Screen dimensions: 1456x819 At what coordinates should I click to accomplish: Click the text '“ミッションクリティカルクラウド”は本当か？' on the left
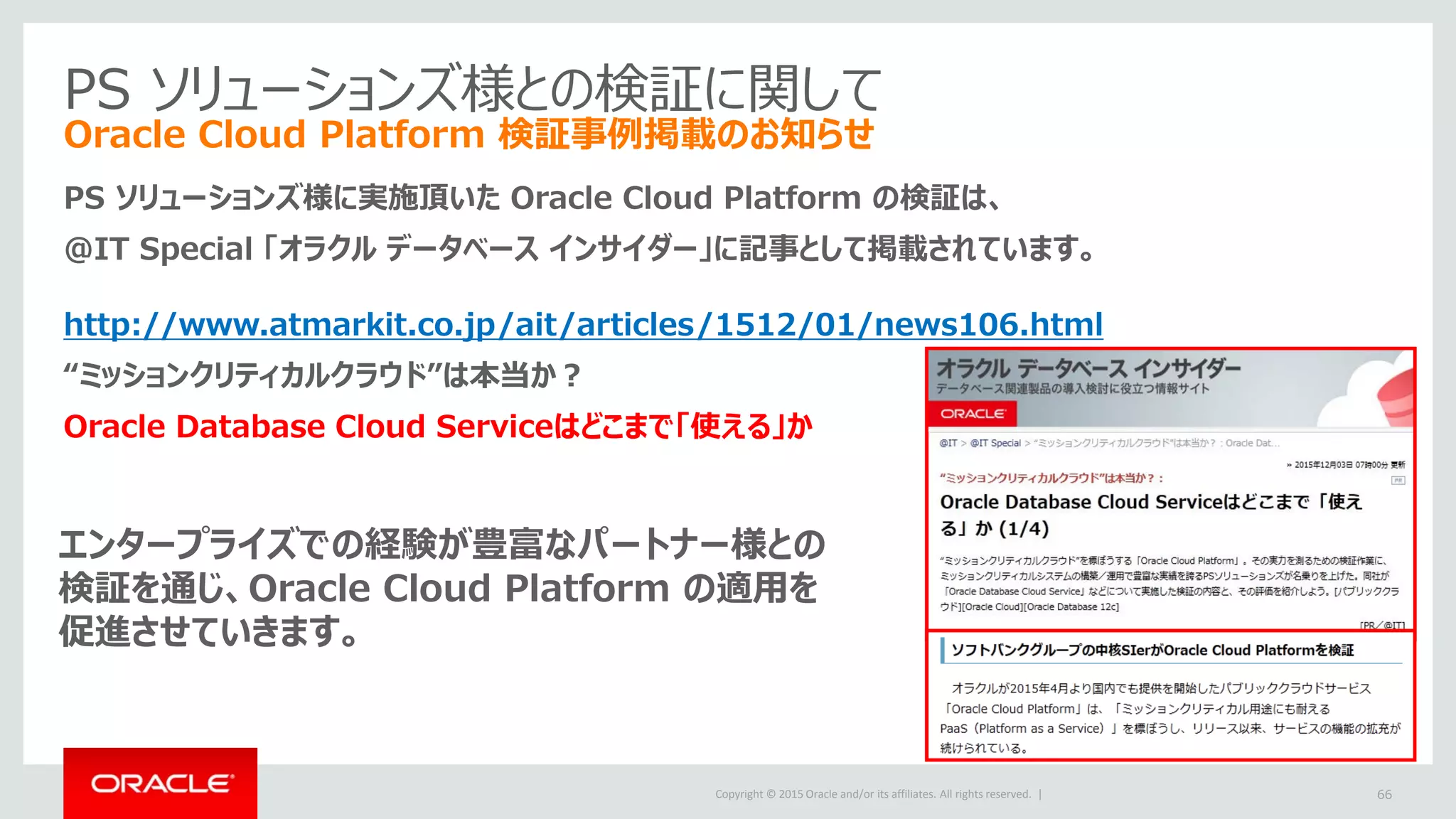[x=323, y=375]
